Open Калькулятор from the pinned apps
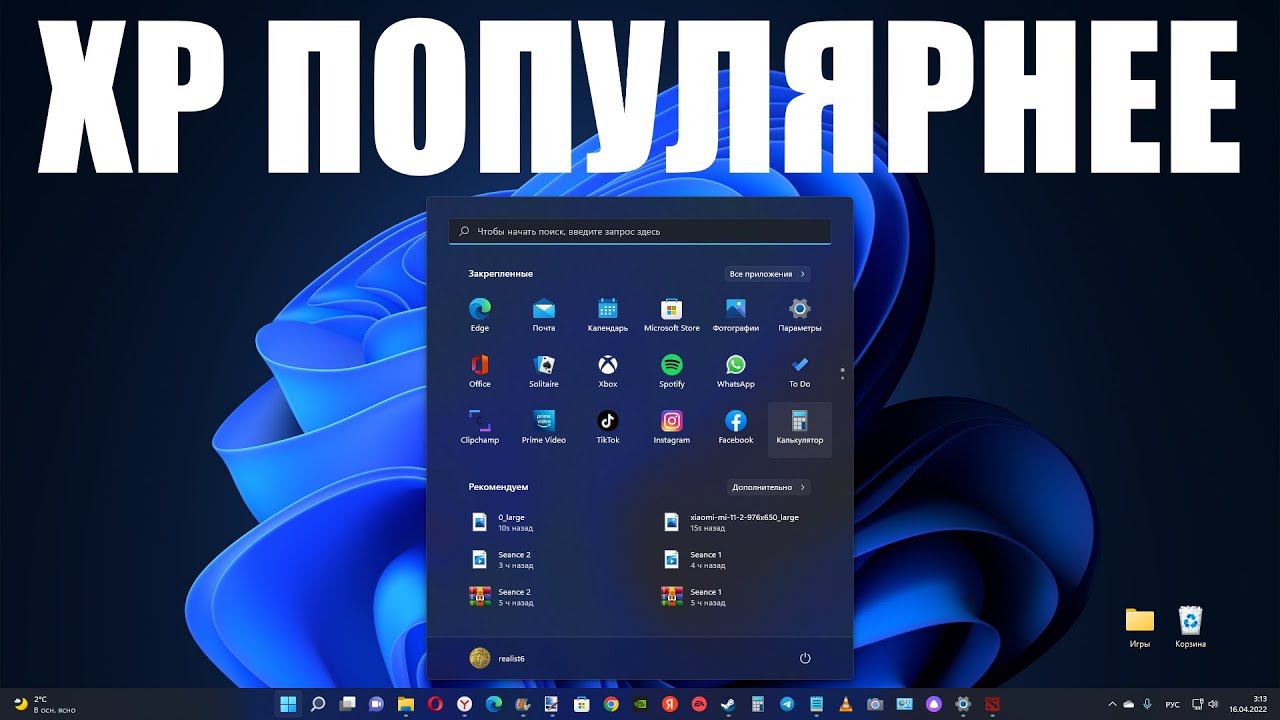 [800, 429]
